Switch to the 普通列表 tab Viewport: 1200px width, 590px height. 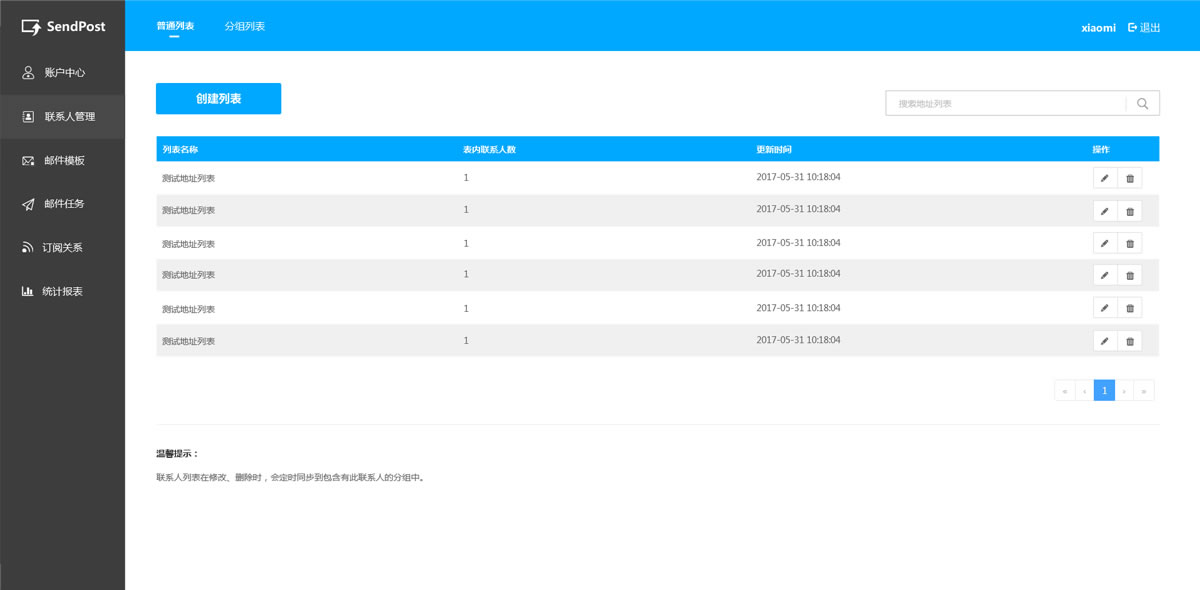tap(175, 26)
